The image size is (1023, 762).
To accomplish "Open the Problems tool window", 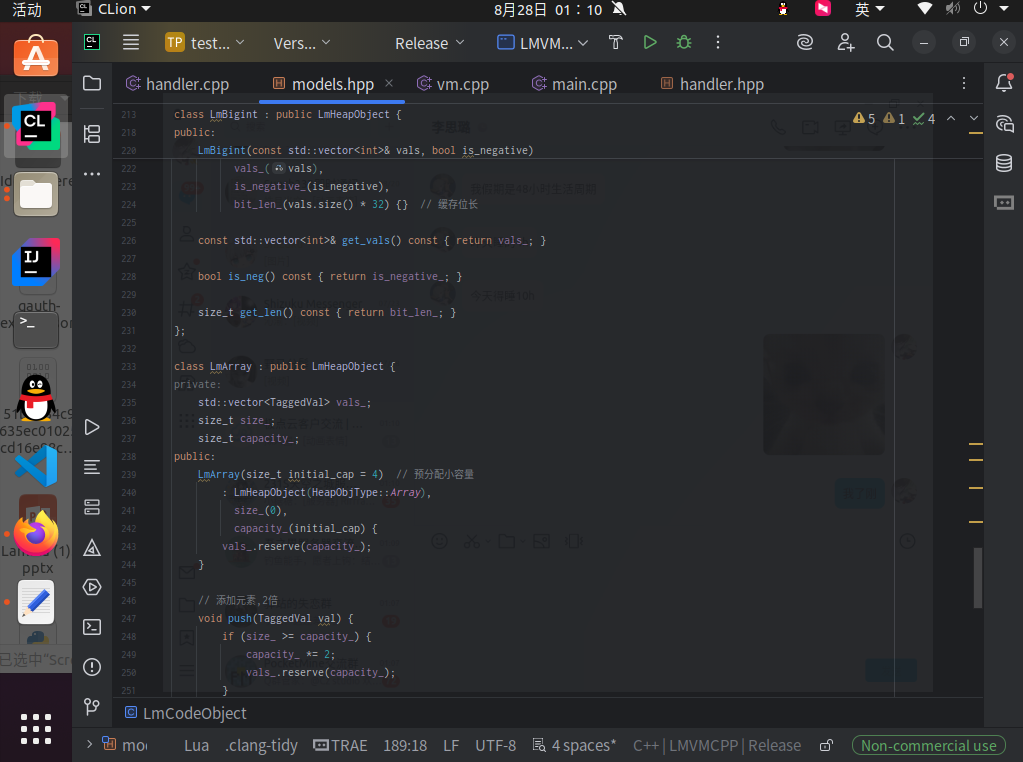I will click(92, 667).
